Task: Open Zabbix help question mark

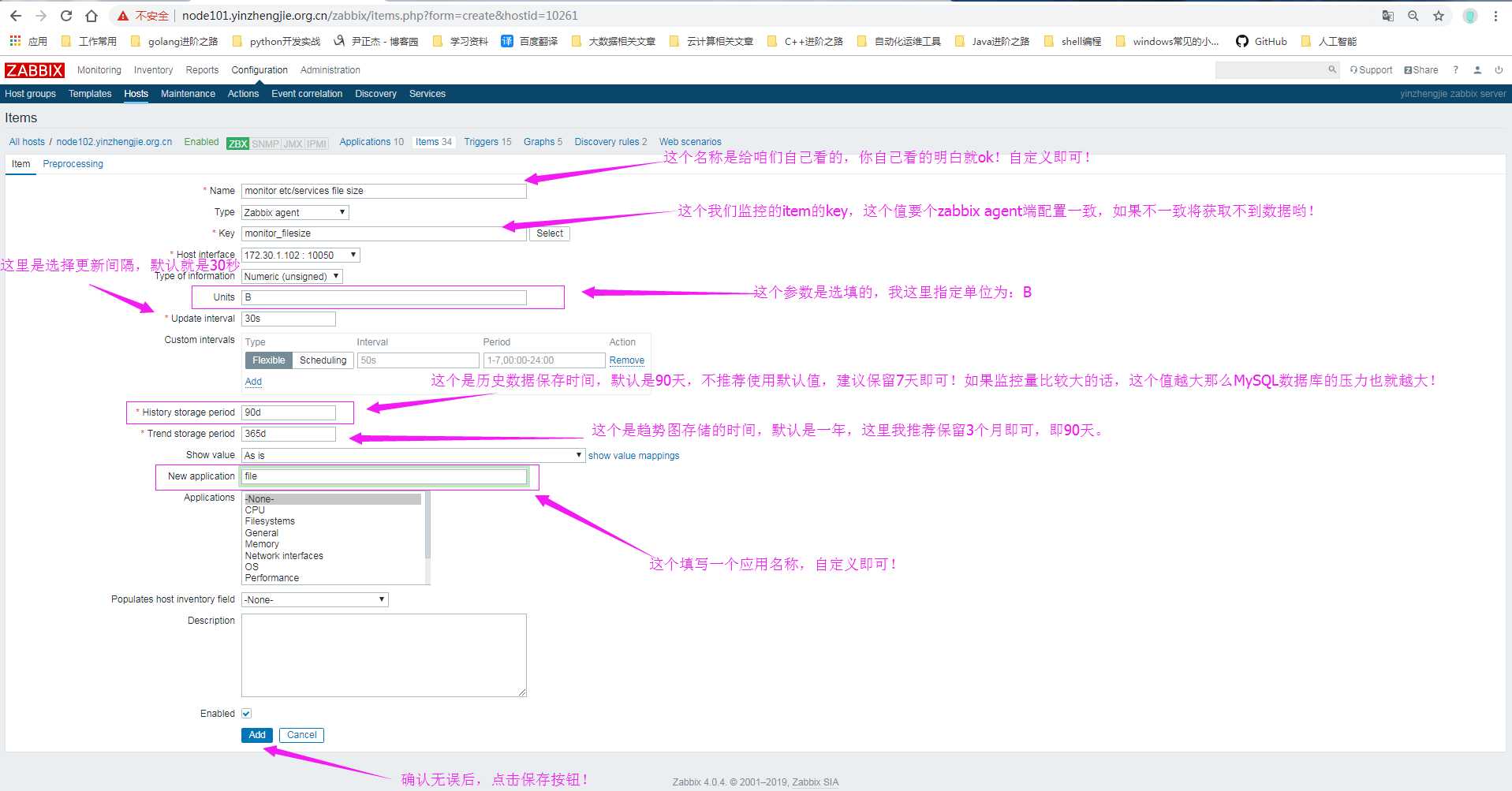Action: point(1456,69)
